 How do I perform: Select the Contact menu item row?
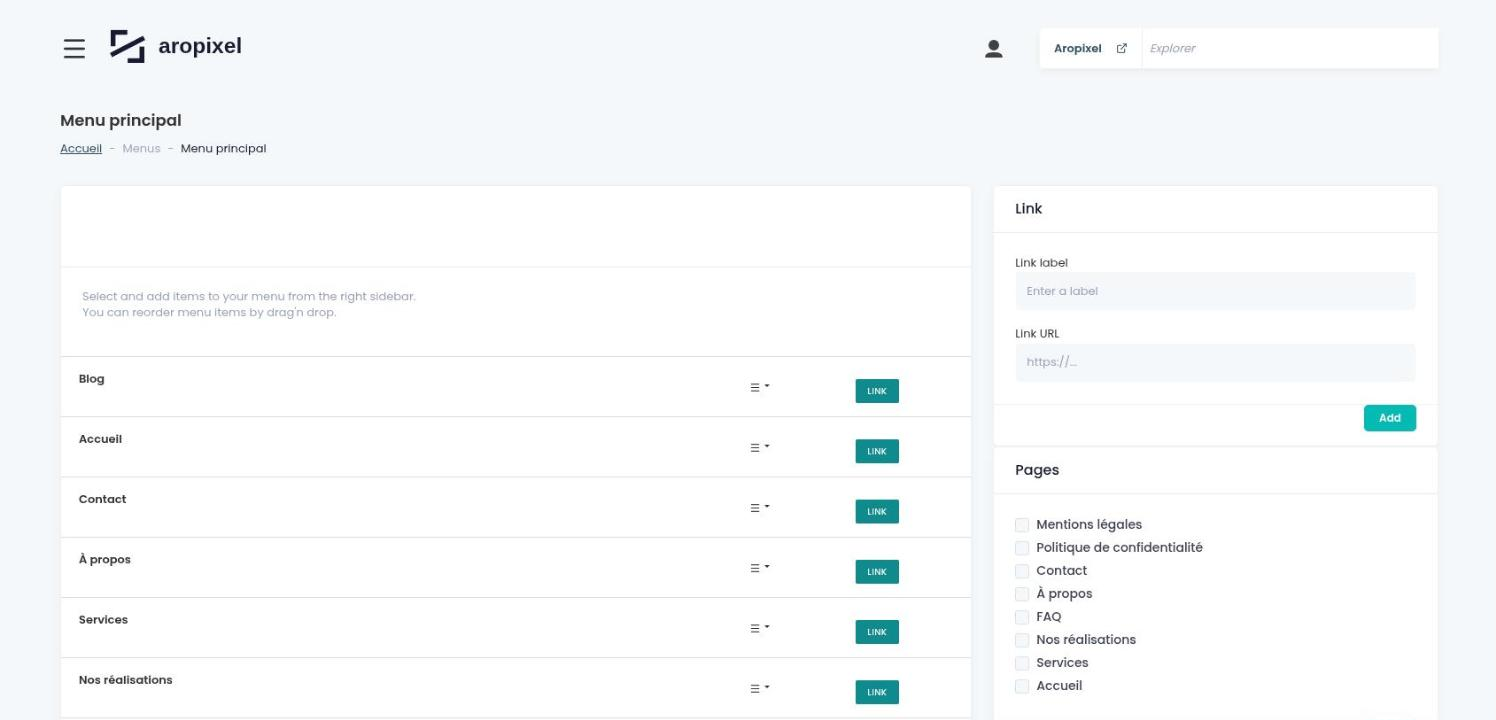(x=516, y=507)
